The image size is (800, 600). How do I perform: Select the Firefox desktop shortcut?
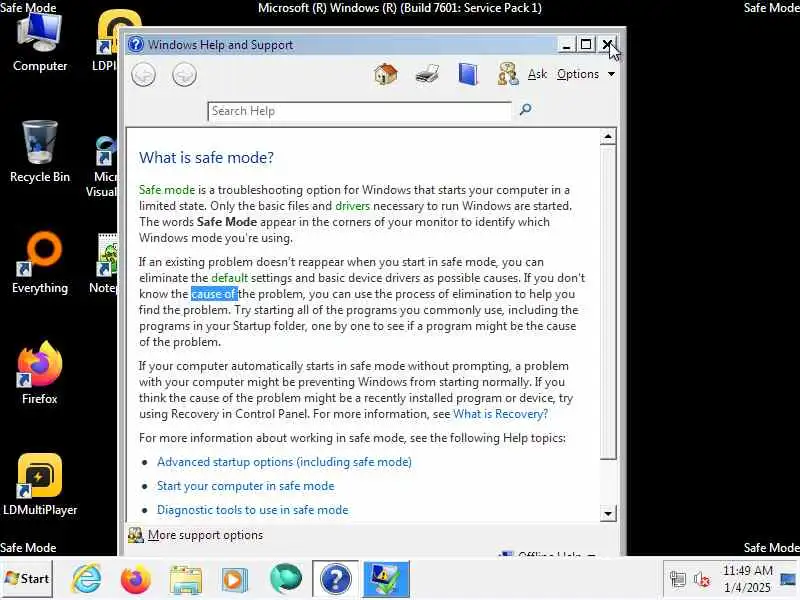40,373
